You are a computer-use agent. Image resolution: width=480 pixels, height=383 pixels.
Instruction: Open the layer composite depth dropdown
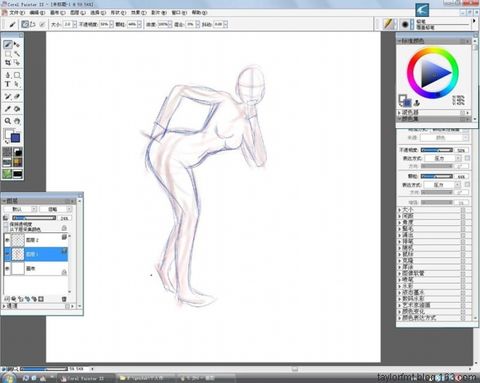click(x=55, y=209)
